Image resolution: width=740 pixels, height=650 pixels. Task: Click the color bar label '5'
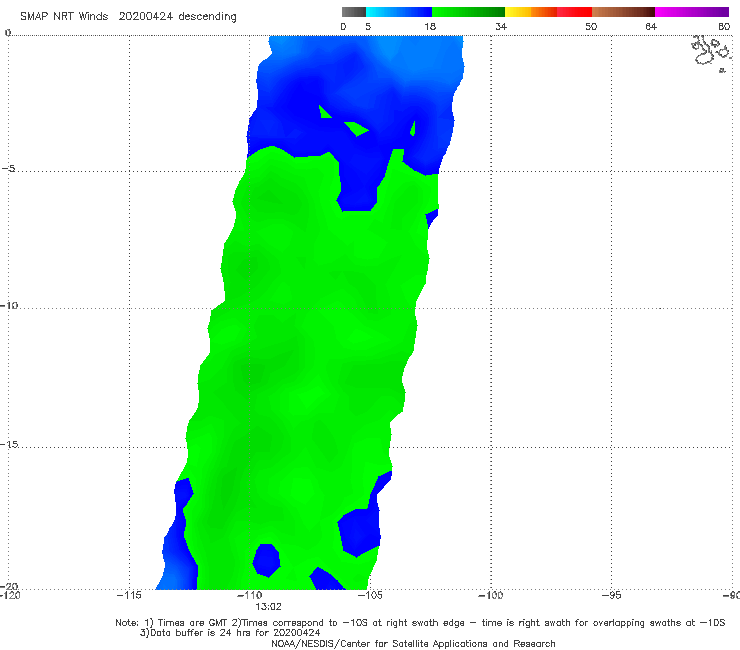(368, 26)
